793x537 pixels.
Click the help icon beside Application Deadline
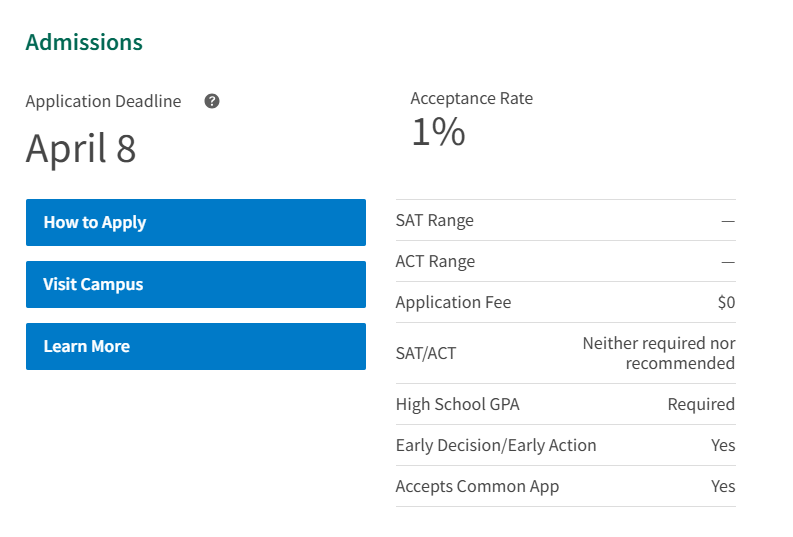point(212,101)
